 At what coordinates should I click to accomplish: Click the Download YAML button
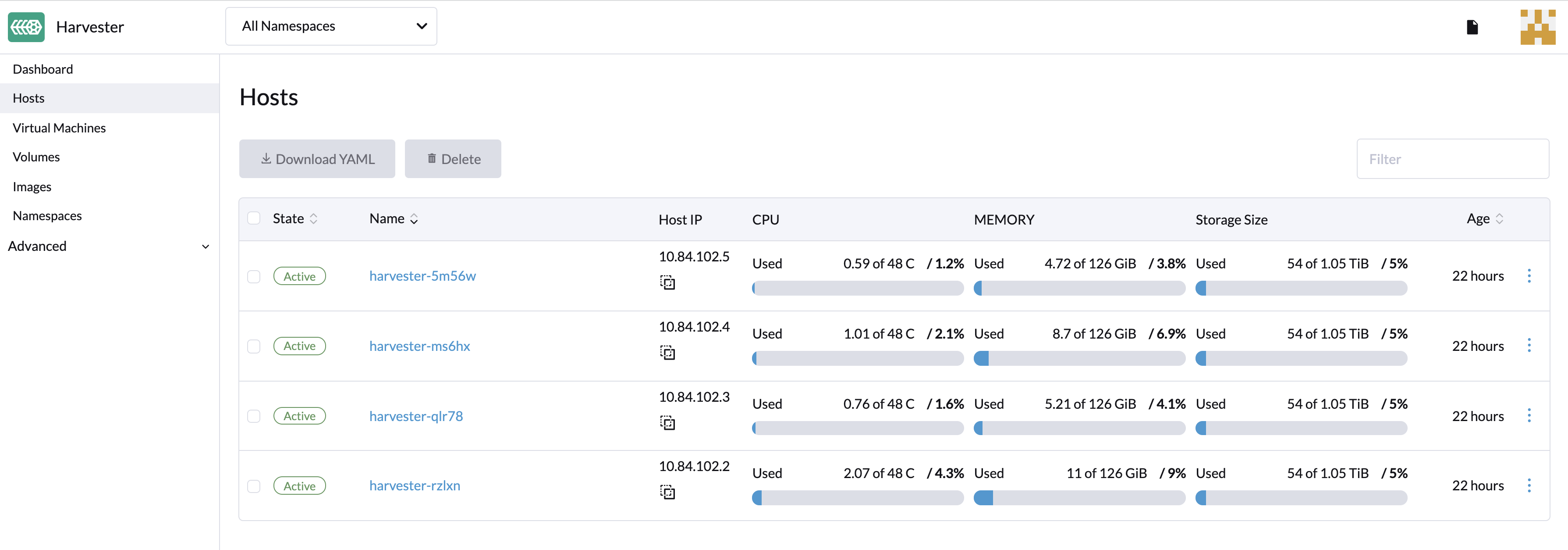click(x=317, y=159)
